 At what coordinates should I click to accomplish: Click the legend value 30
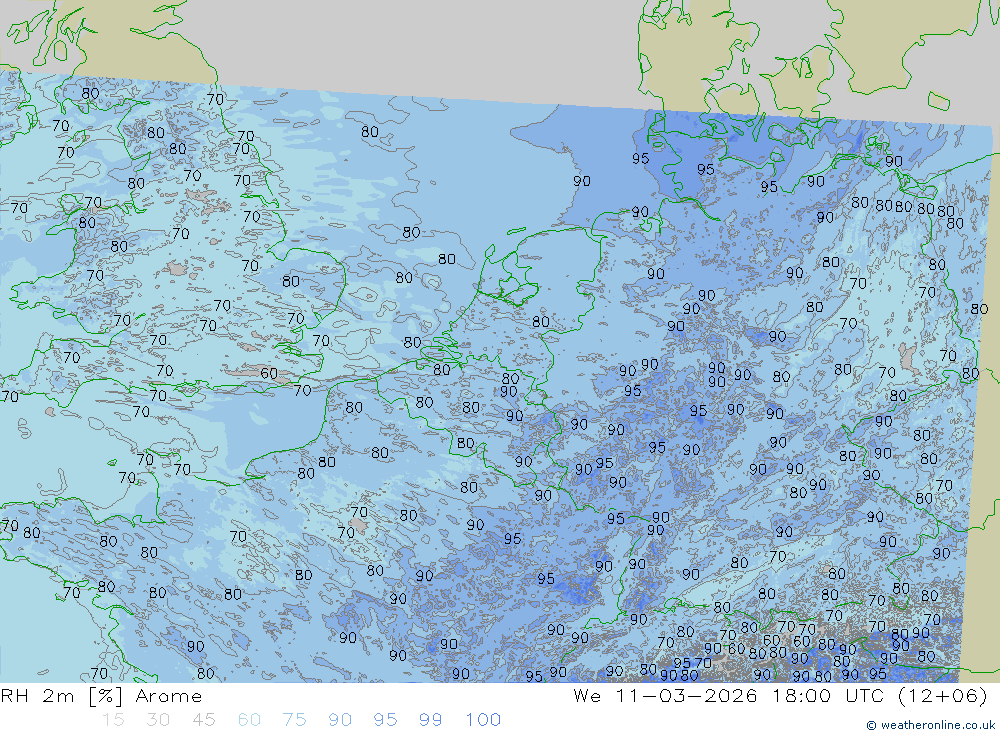(x=158, y=720)
